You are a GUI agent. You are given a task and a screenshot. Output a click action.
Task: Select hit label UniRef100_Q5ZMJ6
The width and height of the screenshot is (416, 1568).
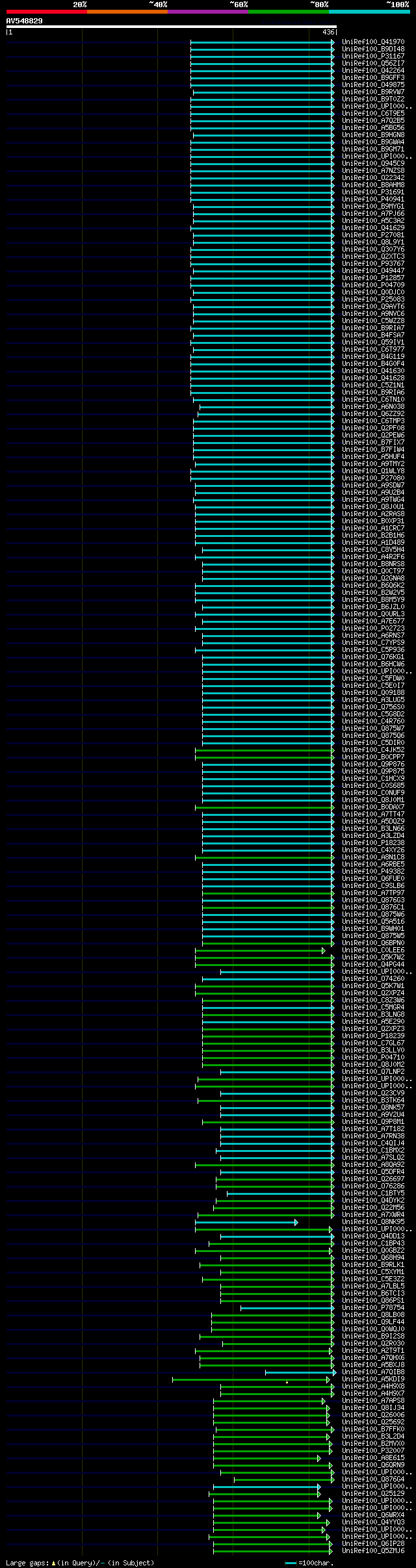[x=373, y=1551]
